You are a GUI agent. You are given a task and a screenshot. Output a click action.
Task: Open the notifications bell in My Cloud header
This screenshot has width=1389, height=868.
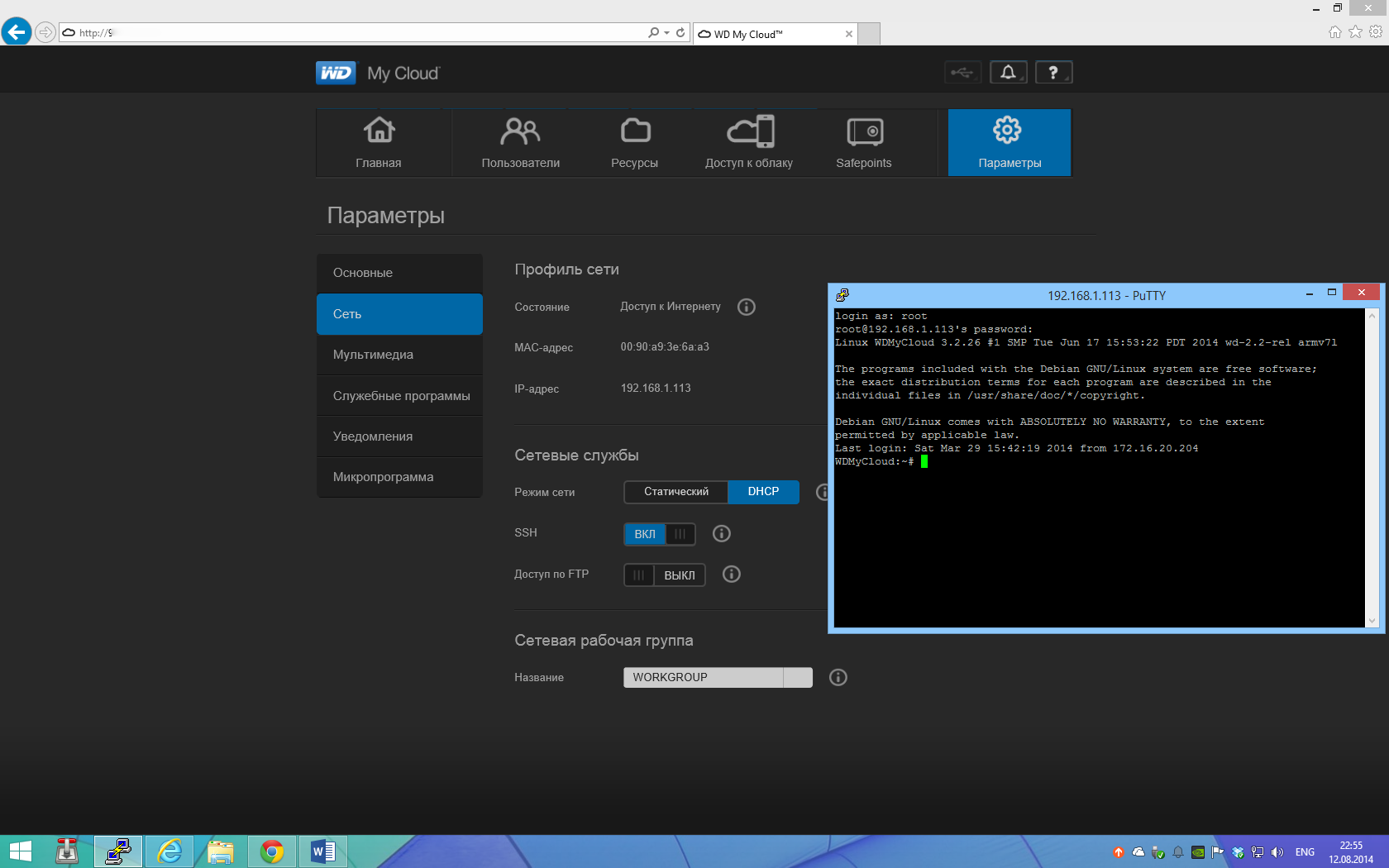click(x=1008, y=73)
